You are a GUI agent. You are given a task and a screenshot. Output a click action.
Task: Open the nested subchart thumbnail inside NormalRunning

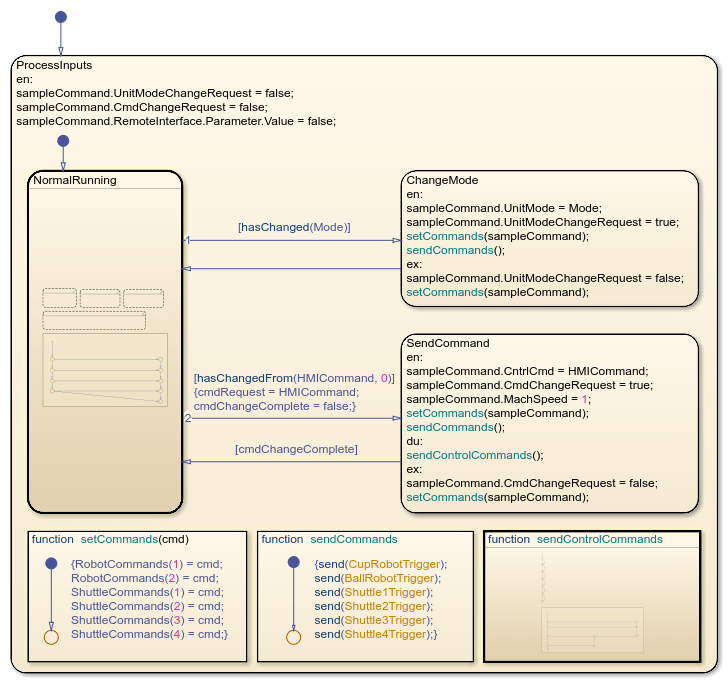coord(105,371)
